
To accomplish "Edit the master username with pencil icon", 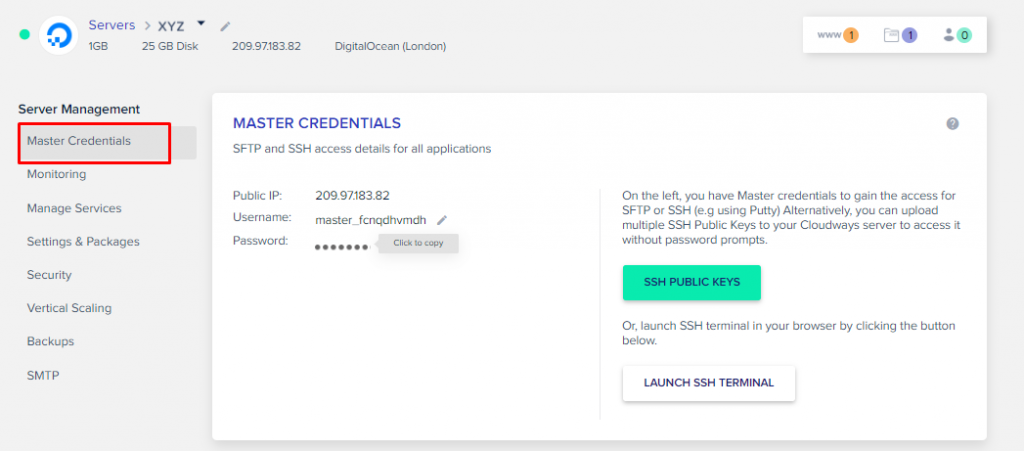I will 442,220.
